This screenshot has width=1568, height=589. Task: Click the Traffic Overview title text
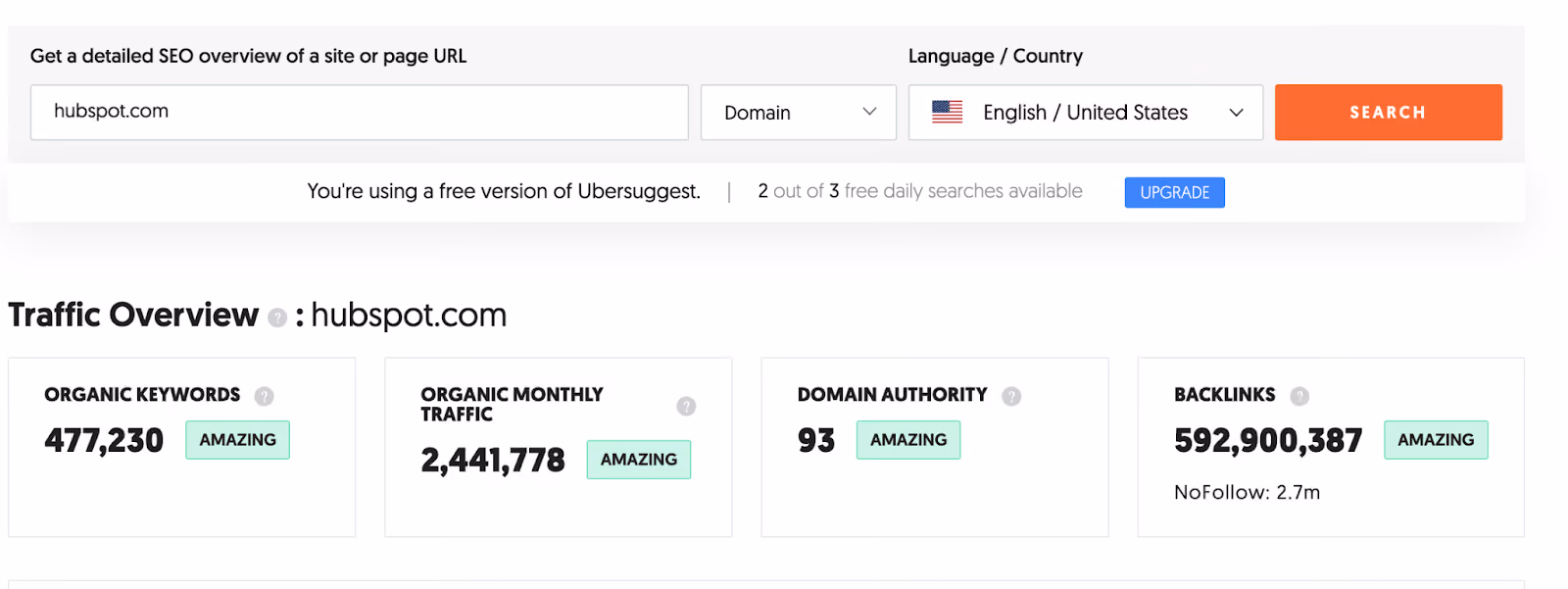pyautogui.click(x=133, y=315)
